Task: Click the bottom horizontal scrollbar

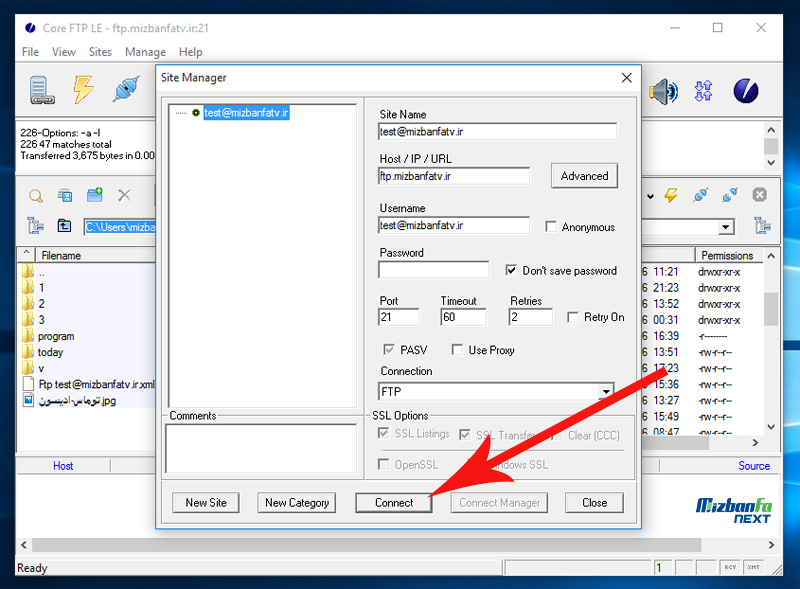Action: point(366,545)
